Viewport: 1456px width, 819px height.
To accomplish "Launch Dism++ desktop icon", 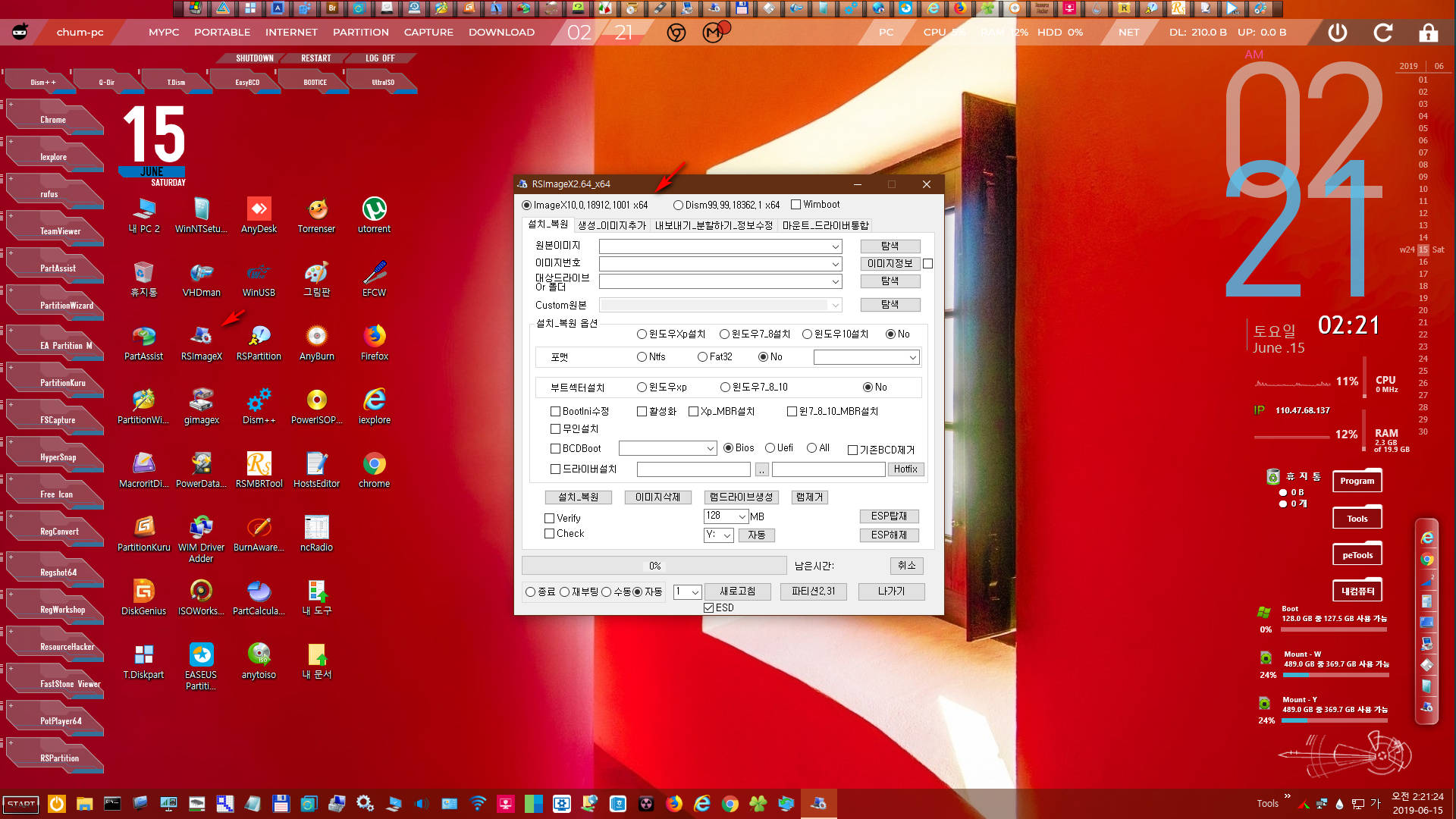I will tap(259, 406).
